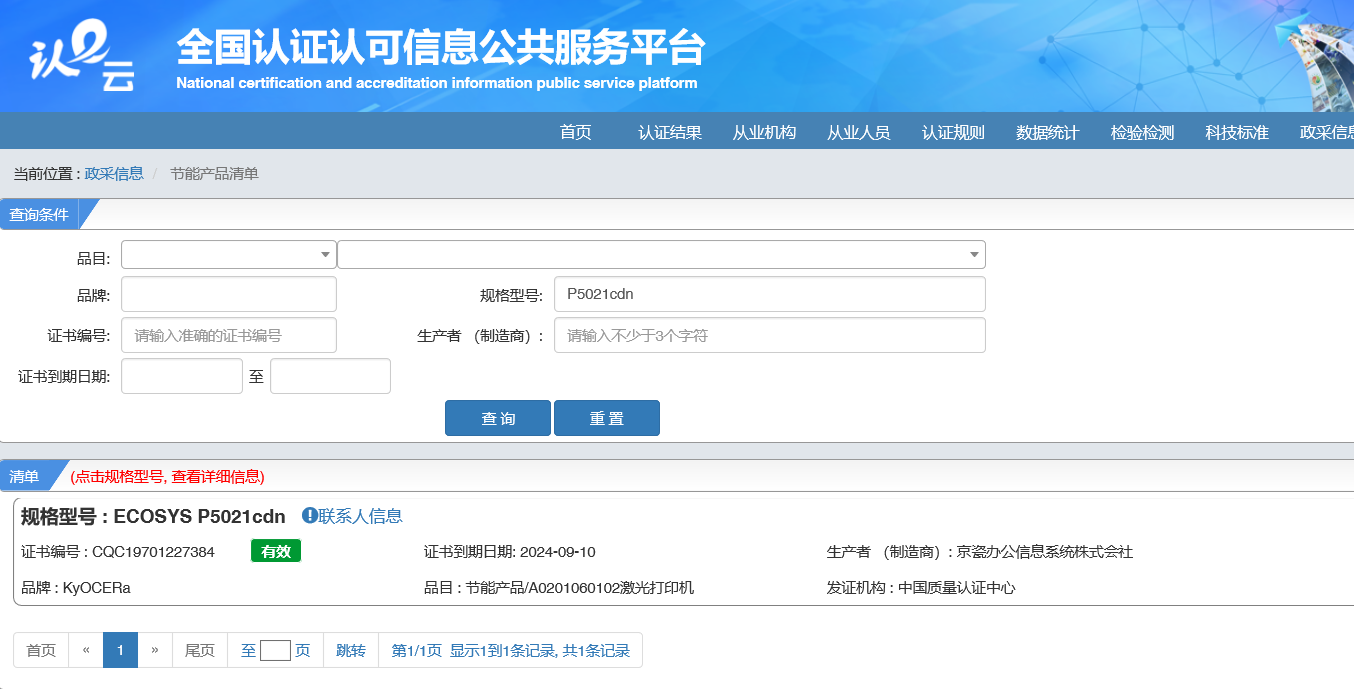
Task: Open the 认证规则 menu
Action: (953, 132)
